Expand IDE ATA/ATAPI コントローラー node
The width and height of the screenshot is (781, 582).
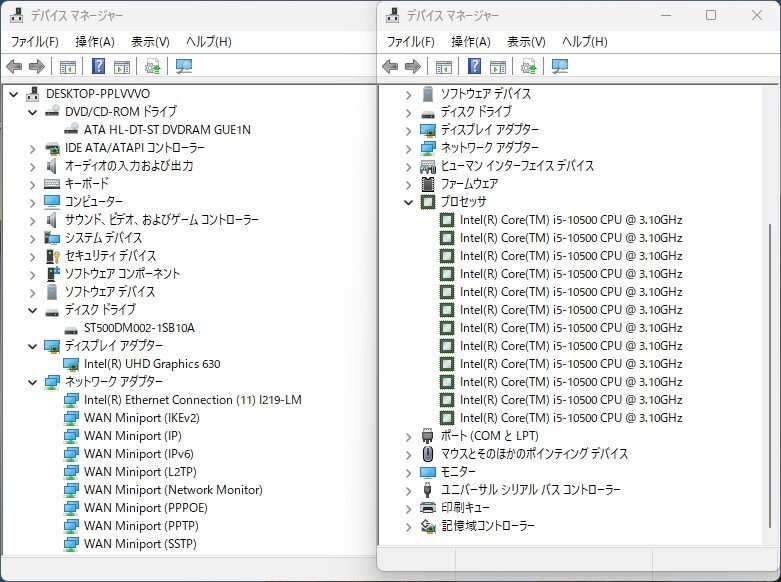pyautogui.click(x=32, y=148)
